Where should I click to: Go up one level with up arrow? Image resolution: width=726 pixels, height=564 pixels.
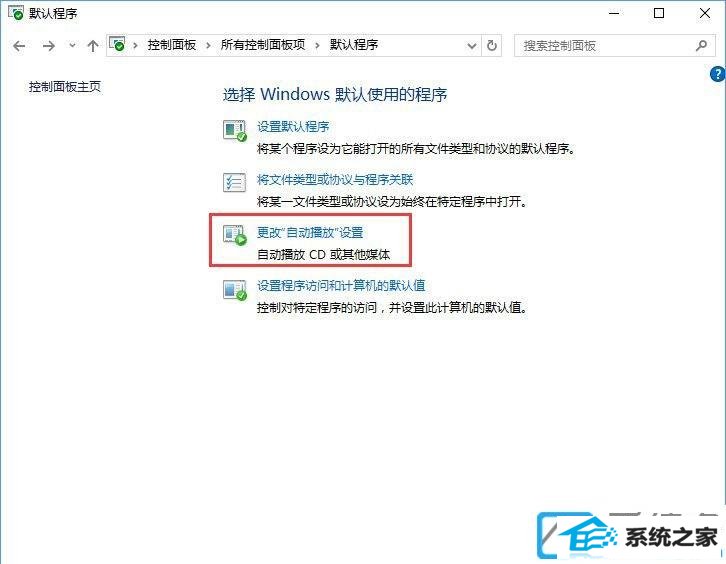[93, 46]
